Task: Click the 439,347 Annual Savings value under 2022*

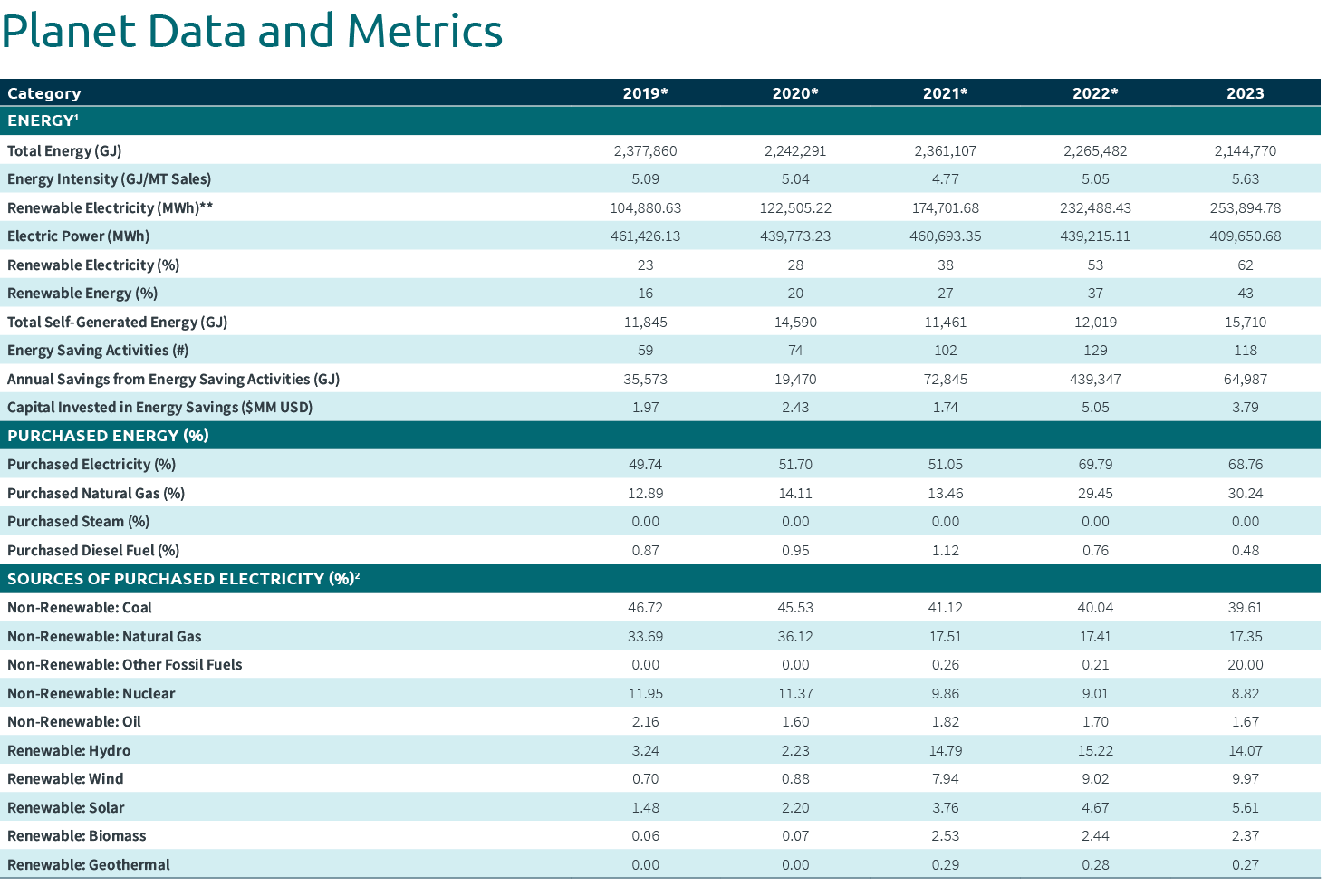Action: pos(1095,379)
